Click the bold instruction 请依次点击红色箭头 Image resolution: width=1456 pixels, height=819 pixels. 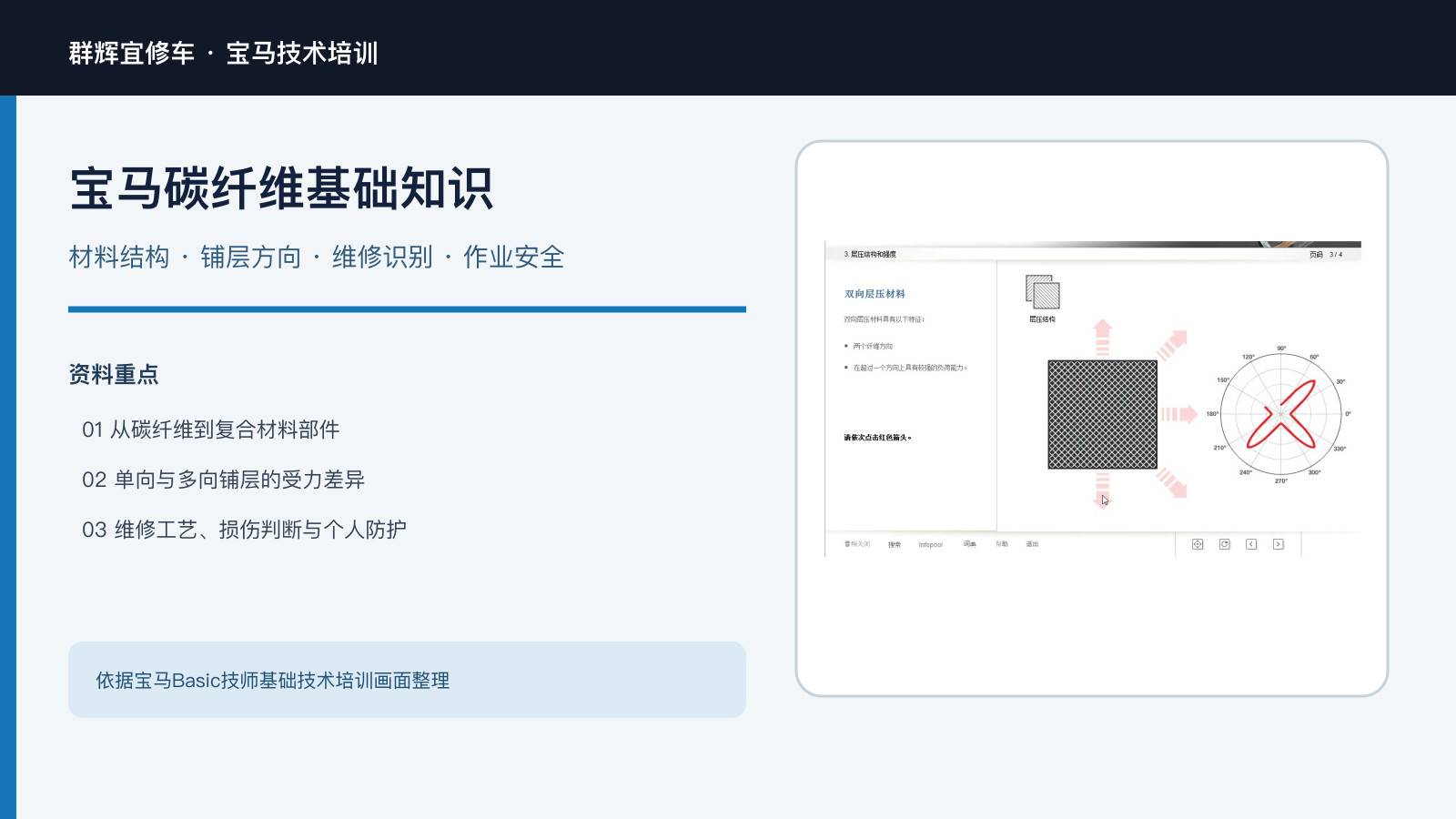[x=877, y=438]
